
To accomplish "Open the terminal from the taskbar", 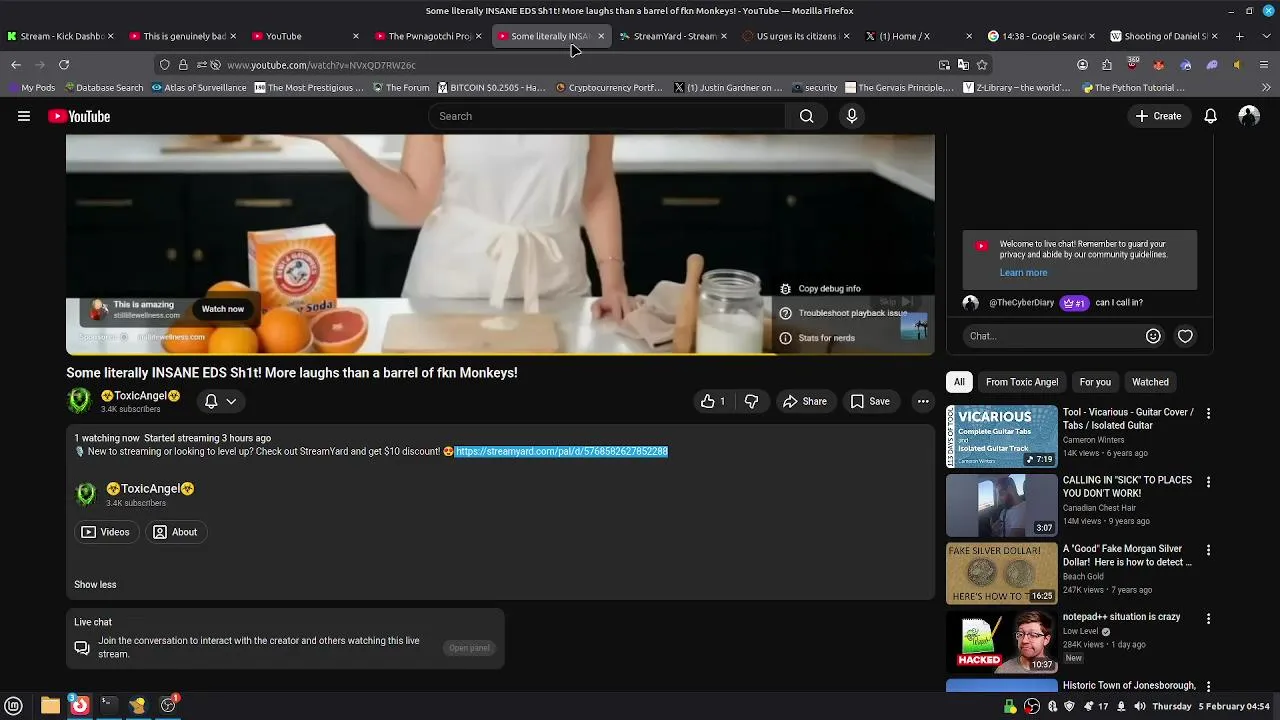I will pos(108,705).
